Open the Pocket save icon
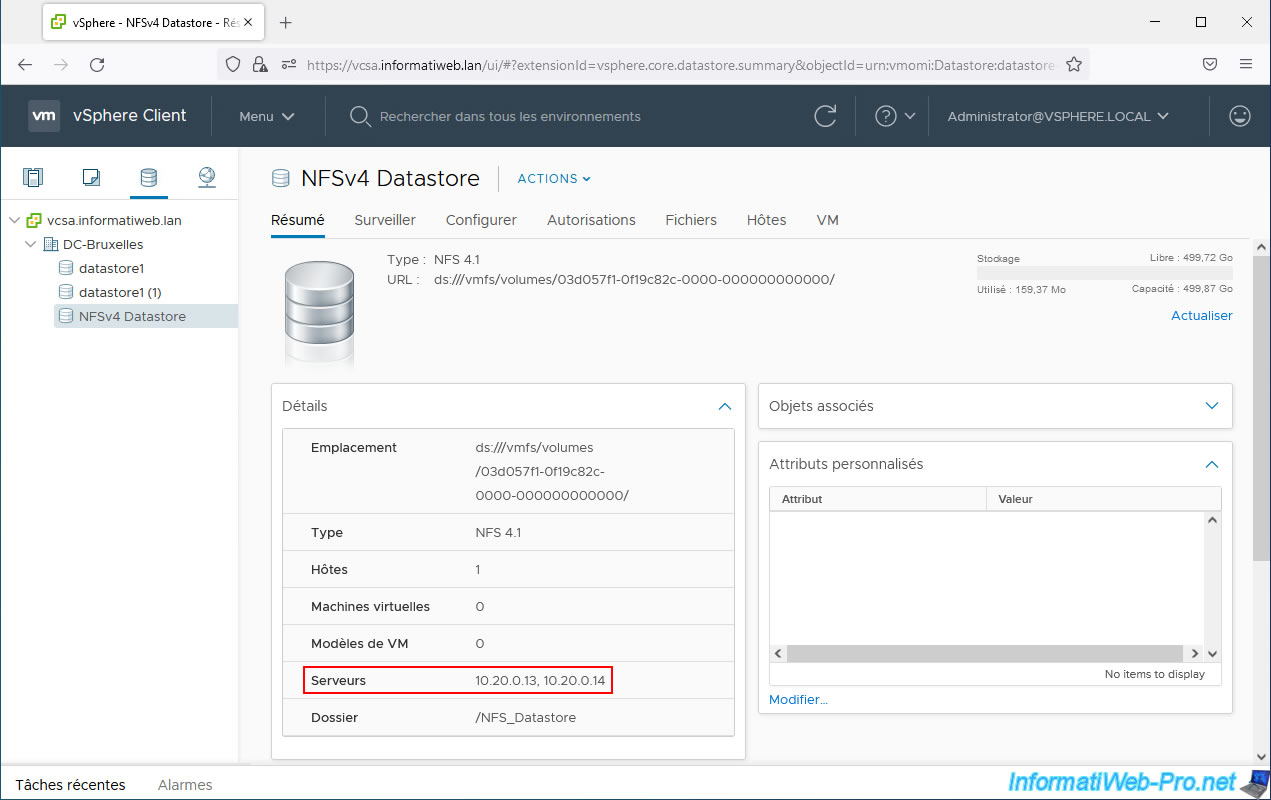Viewport: 1271px width, 800px height. pyautogui.click(x=1209, y=64)
